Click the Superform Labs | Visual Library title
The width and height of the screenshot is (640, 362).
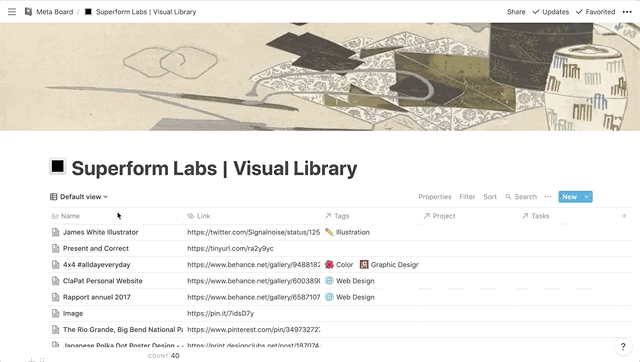click(x=214, y=168)
